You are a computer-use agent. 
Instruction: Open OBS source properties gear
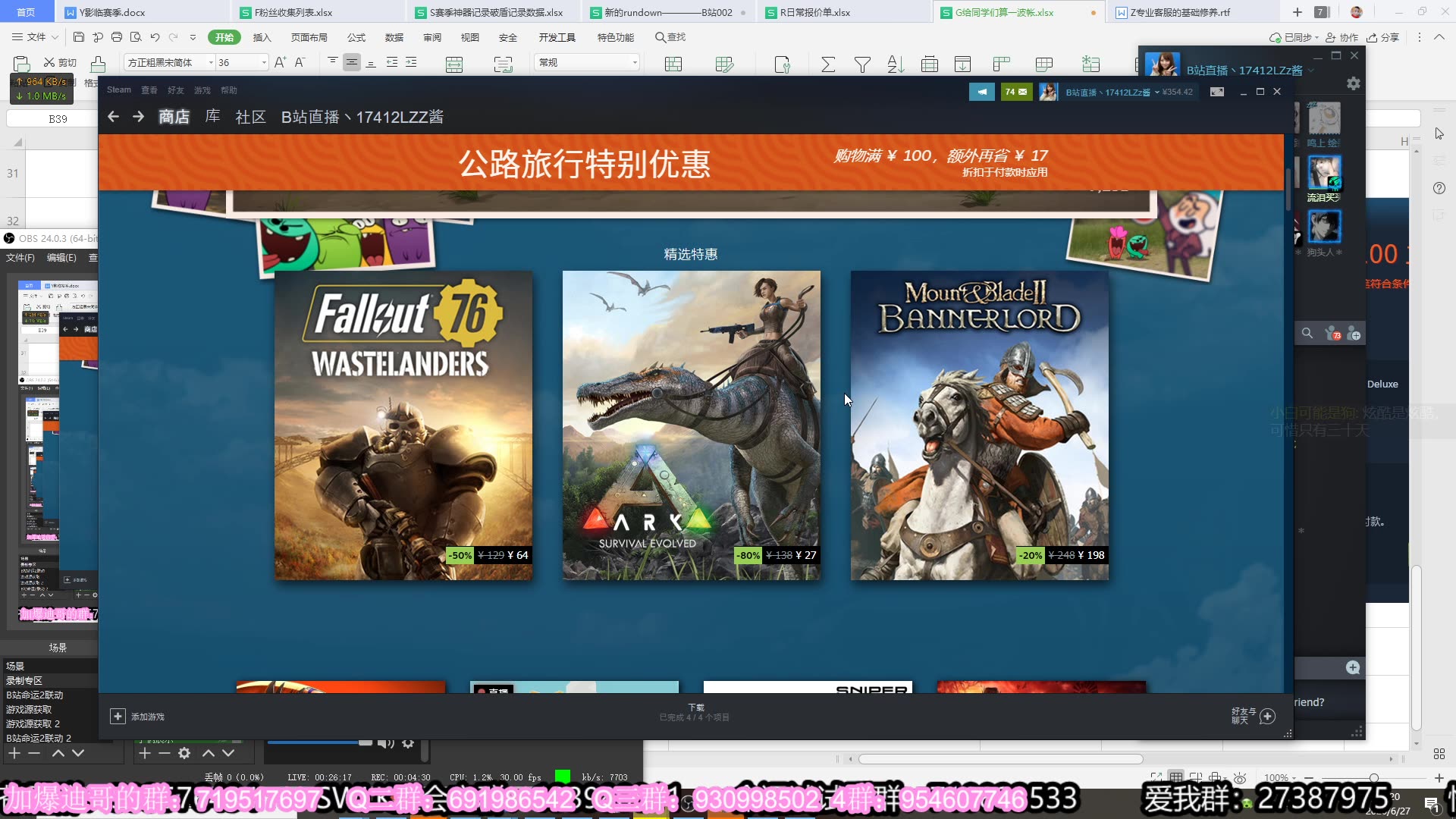pyautogui.click(x=184, y=753)
